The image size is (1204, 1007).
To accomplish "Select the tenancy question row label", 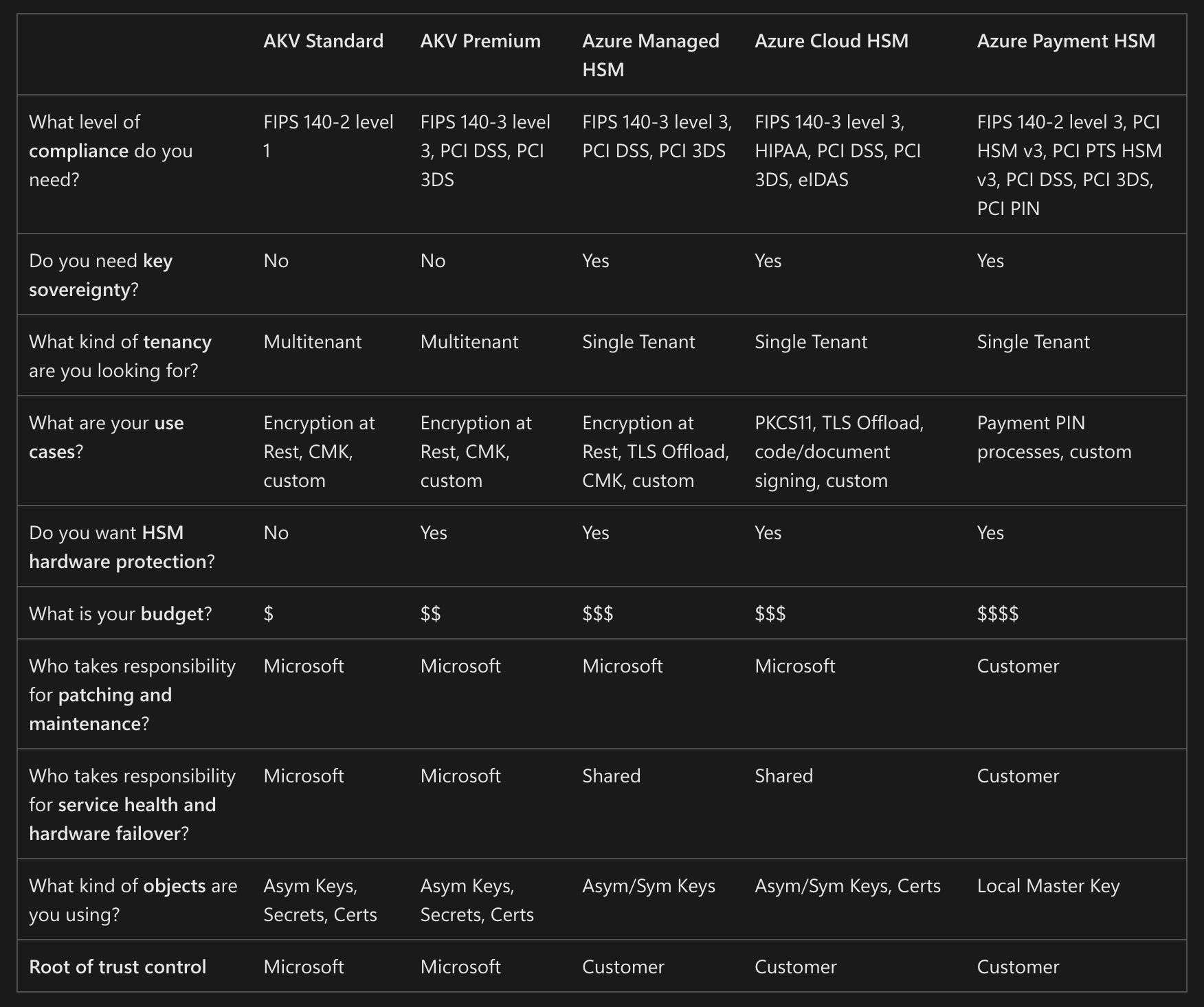I will point(120,356).
